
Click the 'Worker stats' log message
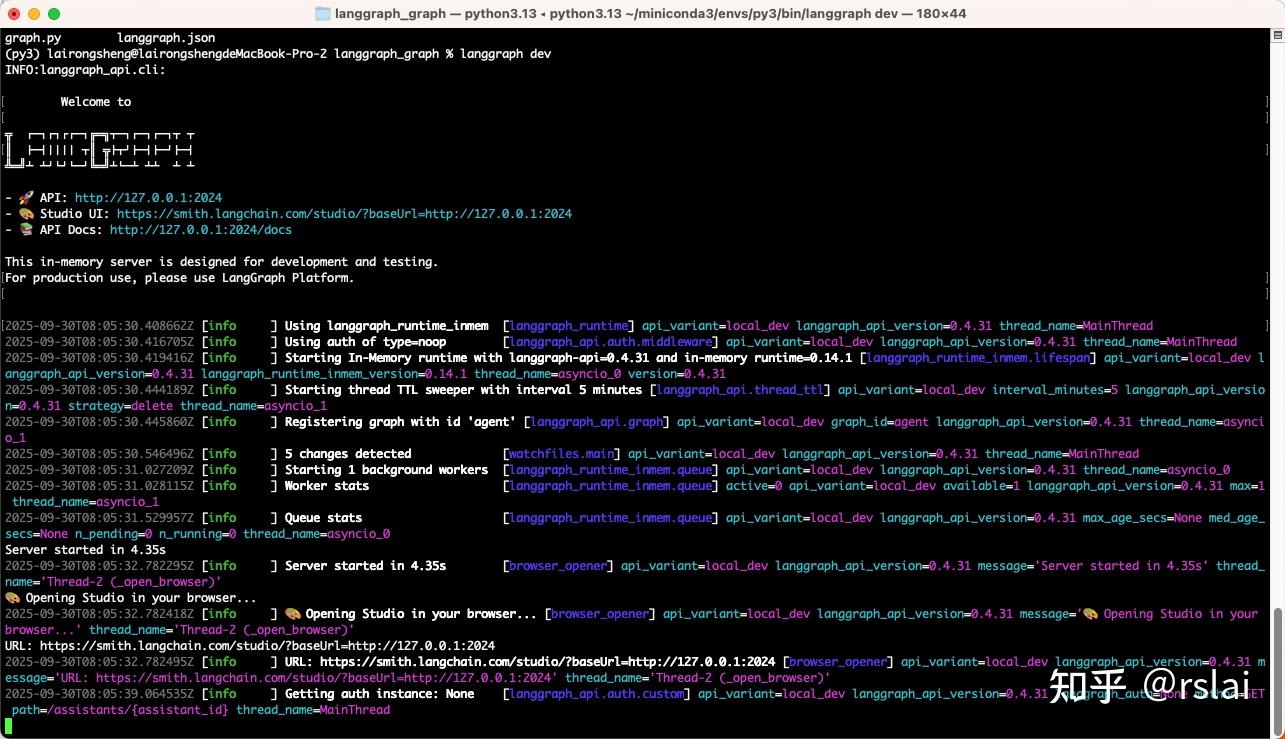click(327, 486)
